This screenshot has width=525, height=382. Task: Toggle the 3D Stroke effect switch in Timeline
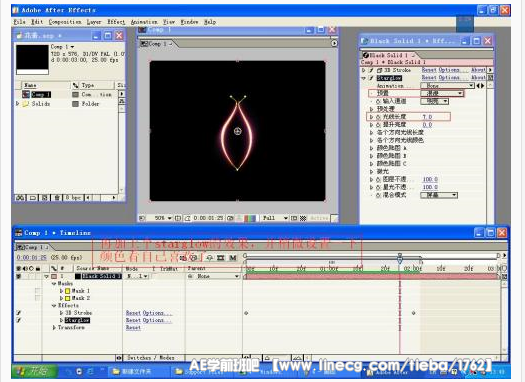click(x=19, y=313)
